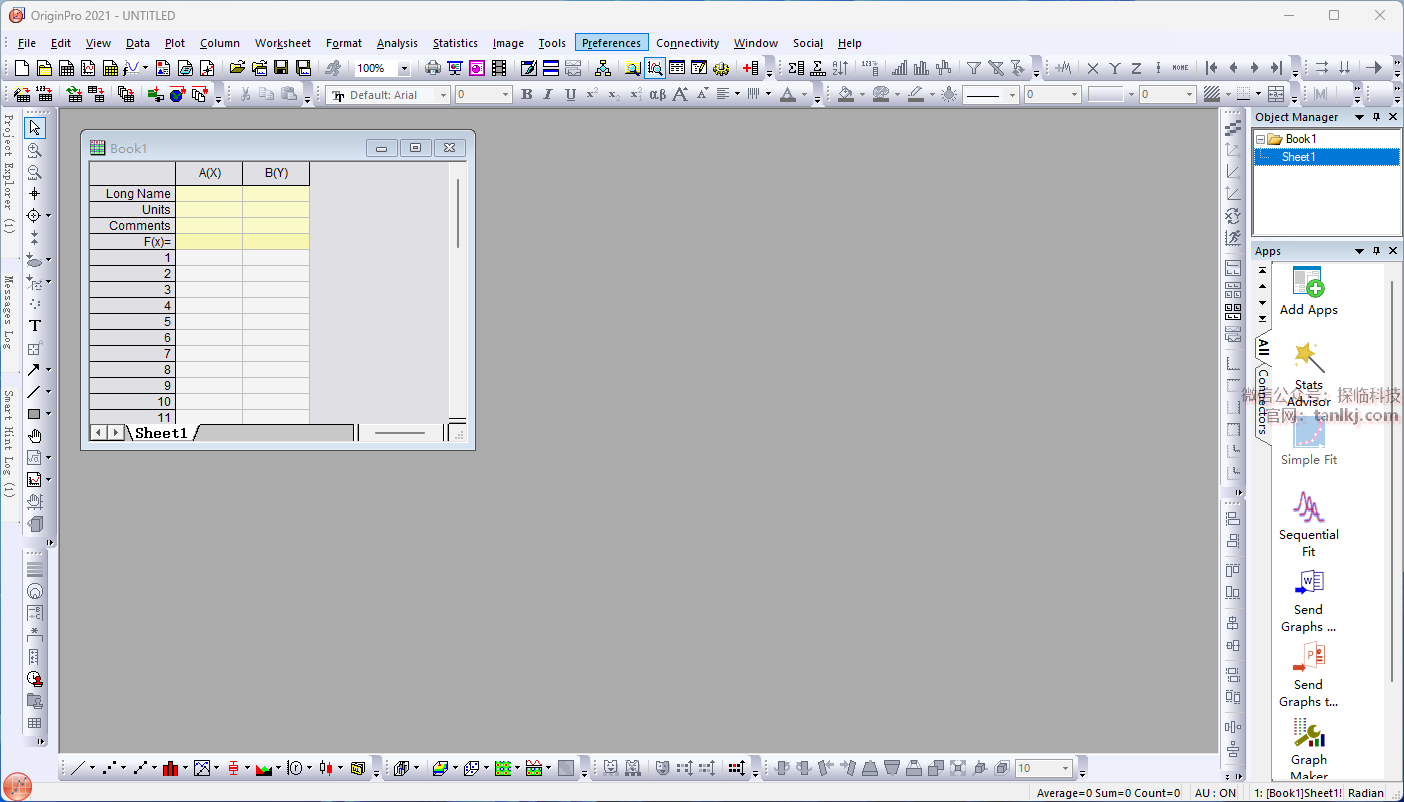Click the Sort icon in toolbar
This screenshot has width=1404, height=802.
click(x=840, y=68)
